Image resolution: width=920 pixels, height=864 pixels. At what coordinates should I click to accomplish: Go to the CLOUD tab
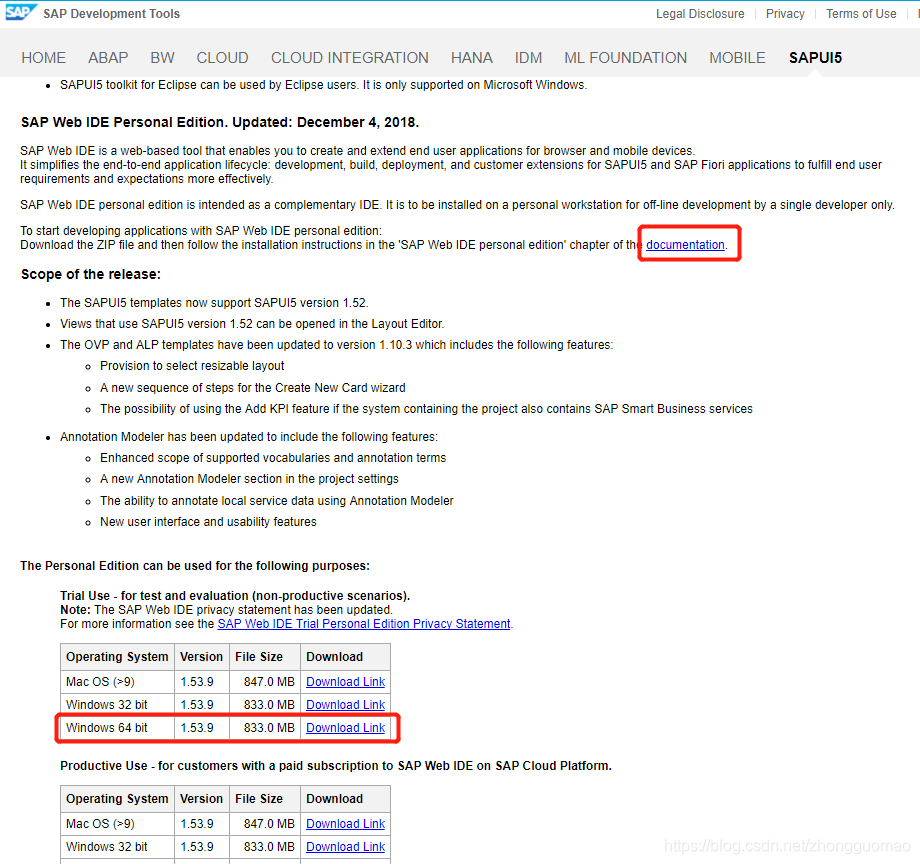click(222, 57)
